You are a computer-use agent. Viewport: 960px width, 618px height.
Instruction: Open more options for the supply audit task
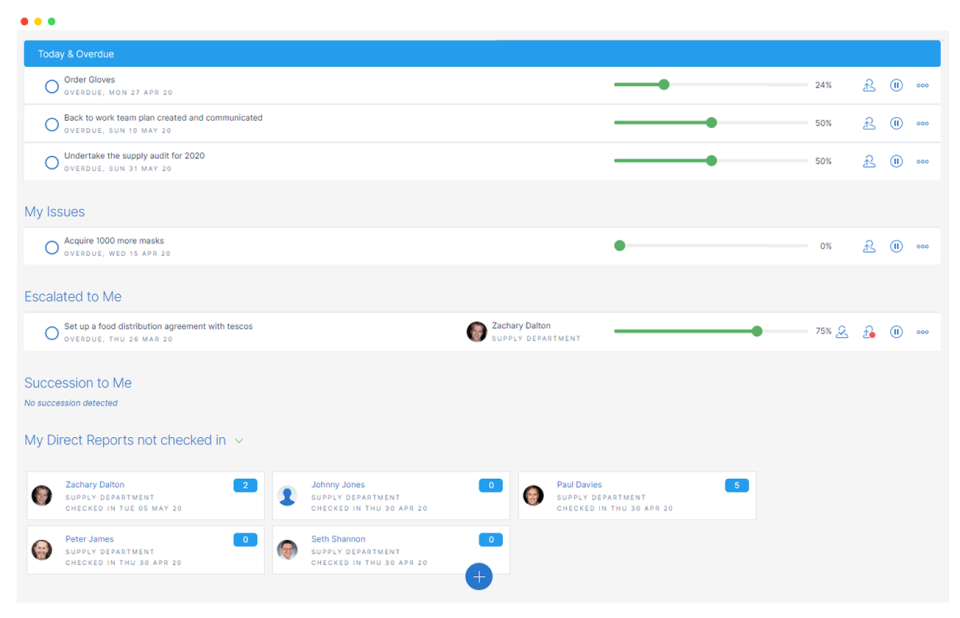pos(922,161)
